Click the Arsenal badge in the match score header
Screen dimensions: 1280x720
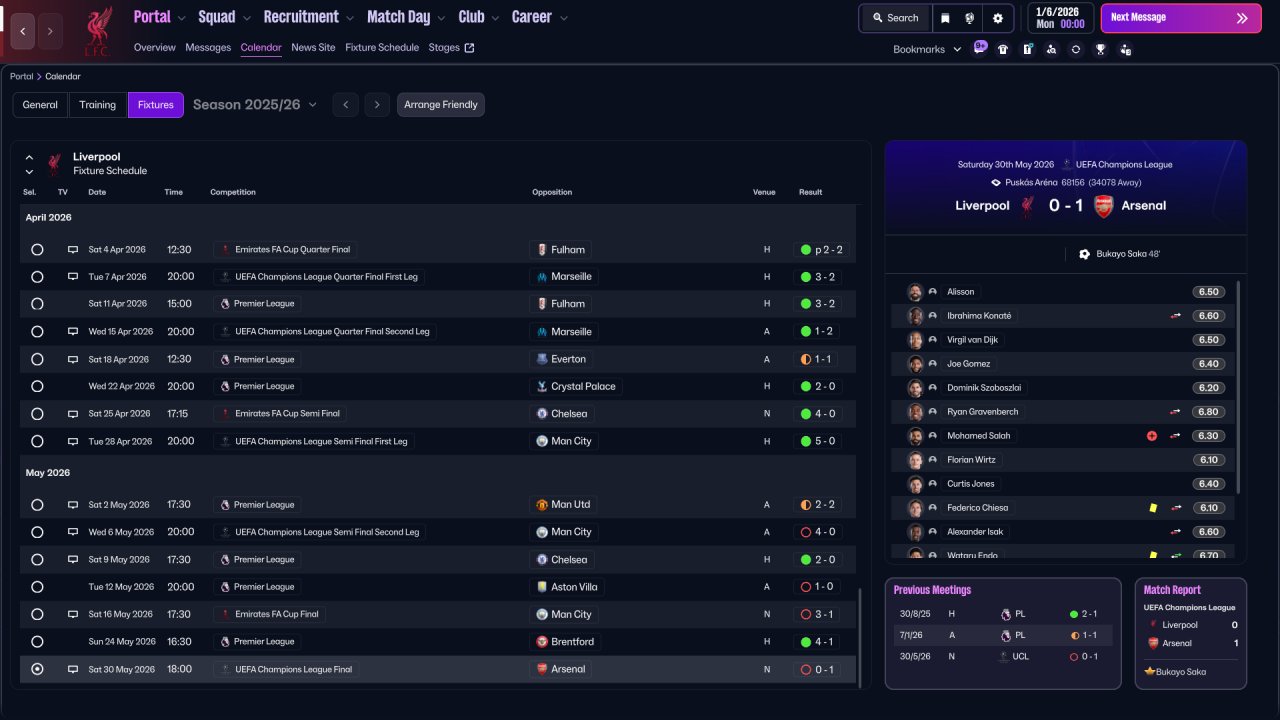(x=1103, y=206)
